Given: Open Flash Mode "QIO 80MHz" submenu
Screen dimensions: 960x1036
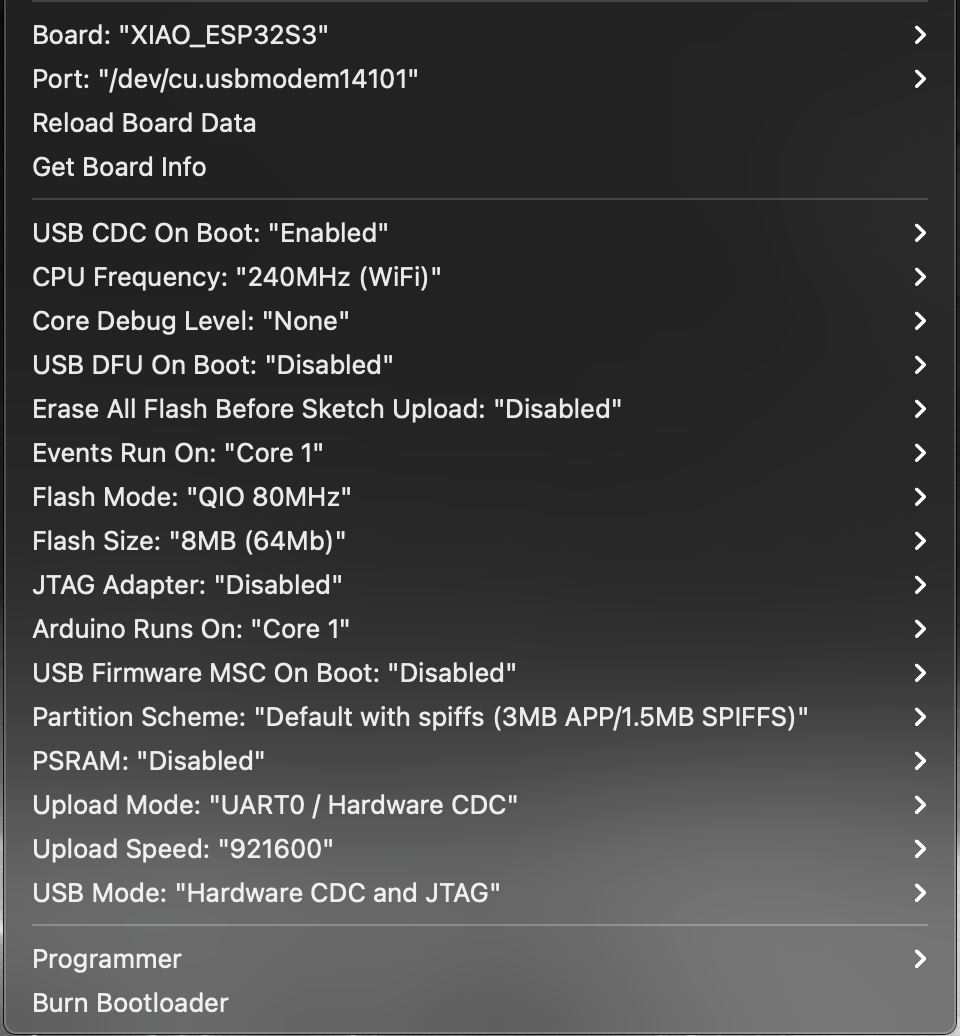Looking at the screenshot, I should pos(480,497).
